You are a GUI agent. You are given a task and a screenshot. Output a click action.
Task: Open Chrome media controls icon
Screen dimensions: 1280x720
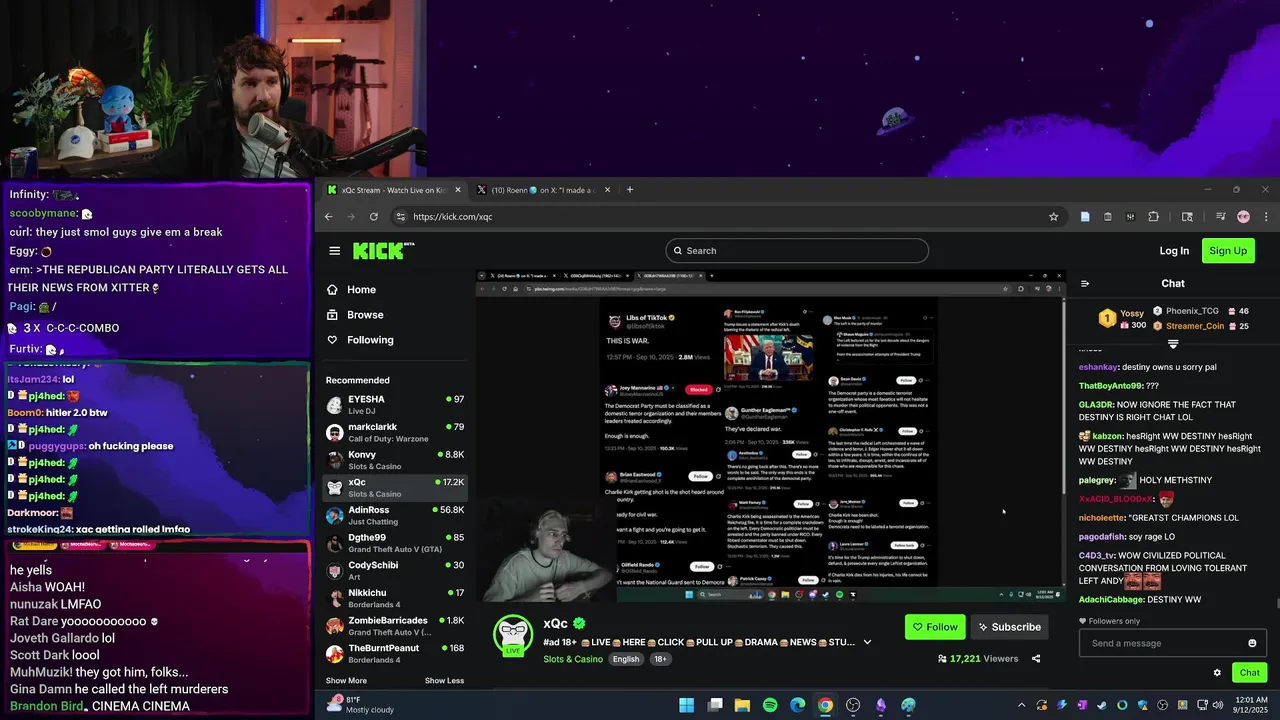tap(1220, 217)
